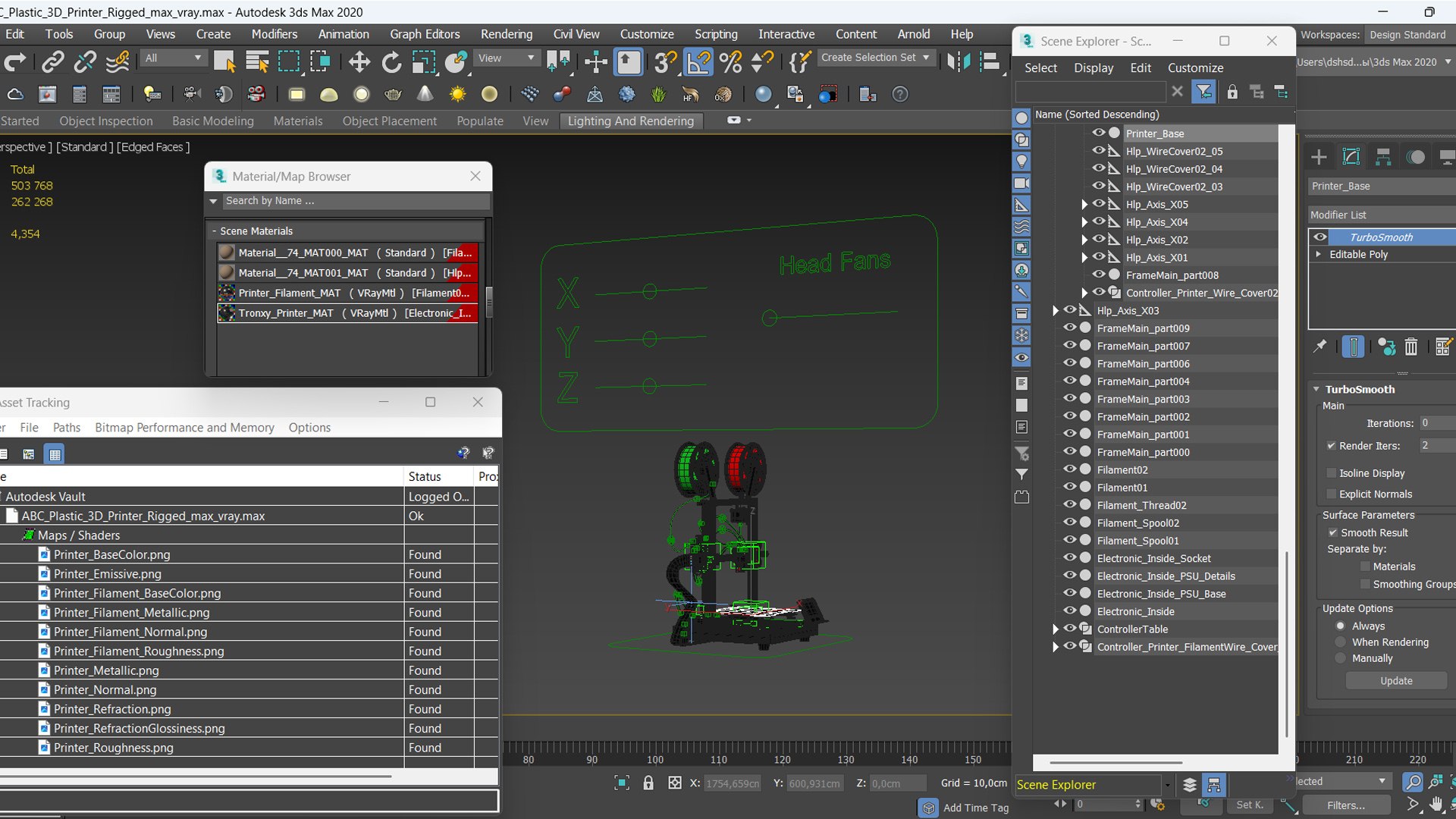Uncheck Smooth Result option
This screenshot has height=819, width=1456.
pos(1332,532)
